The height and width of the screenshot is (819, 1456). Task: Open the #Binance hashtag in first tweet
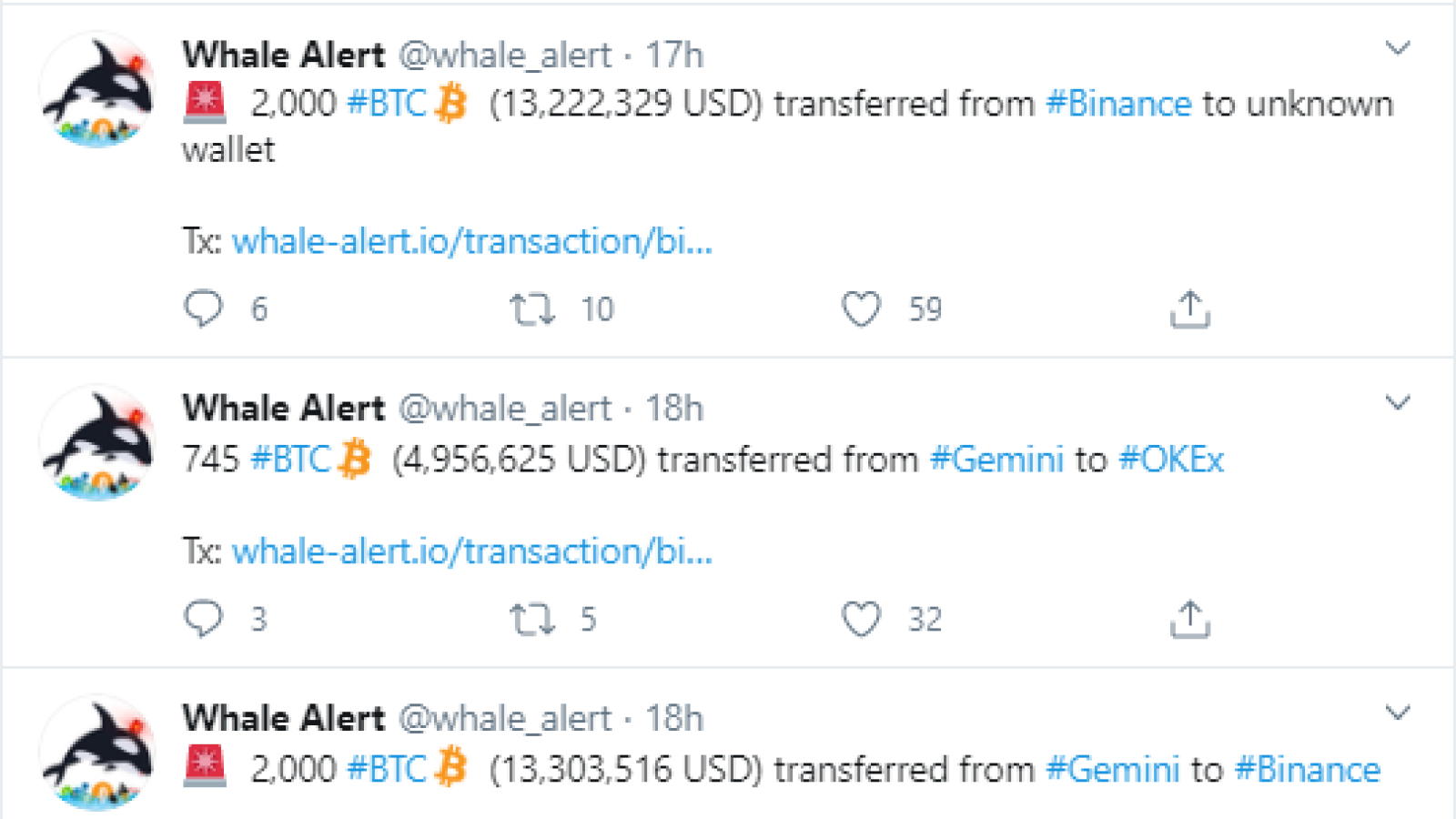[1118, 104]
